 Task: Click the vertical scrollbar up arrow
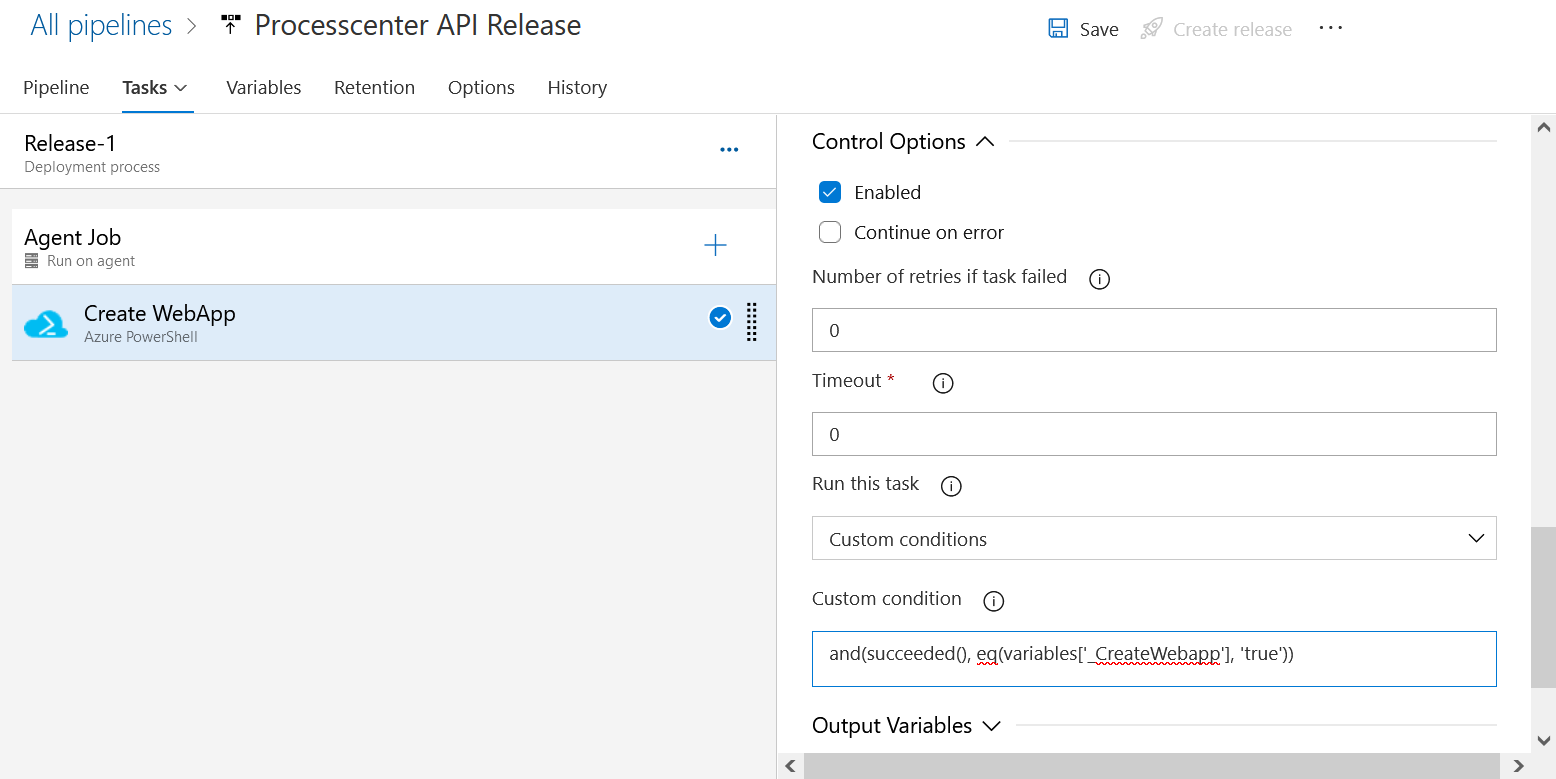pyautogui.click(x=1543, y=127)
